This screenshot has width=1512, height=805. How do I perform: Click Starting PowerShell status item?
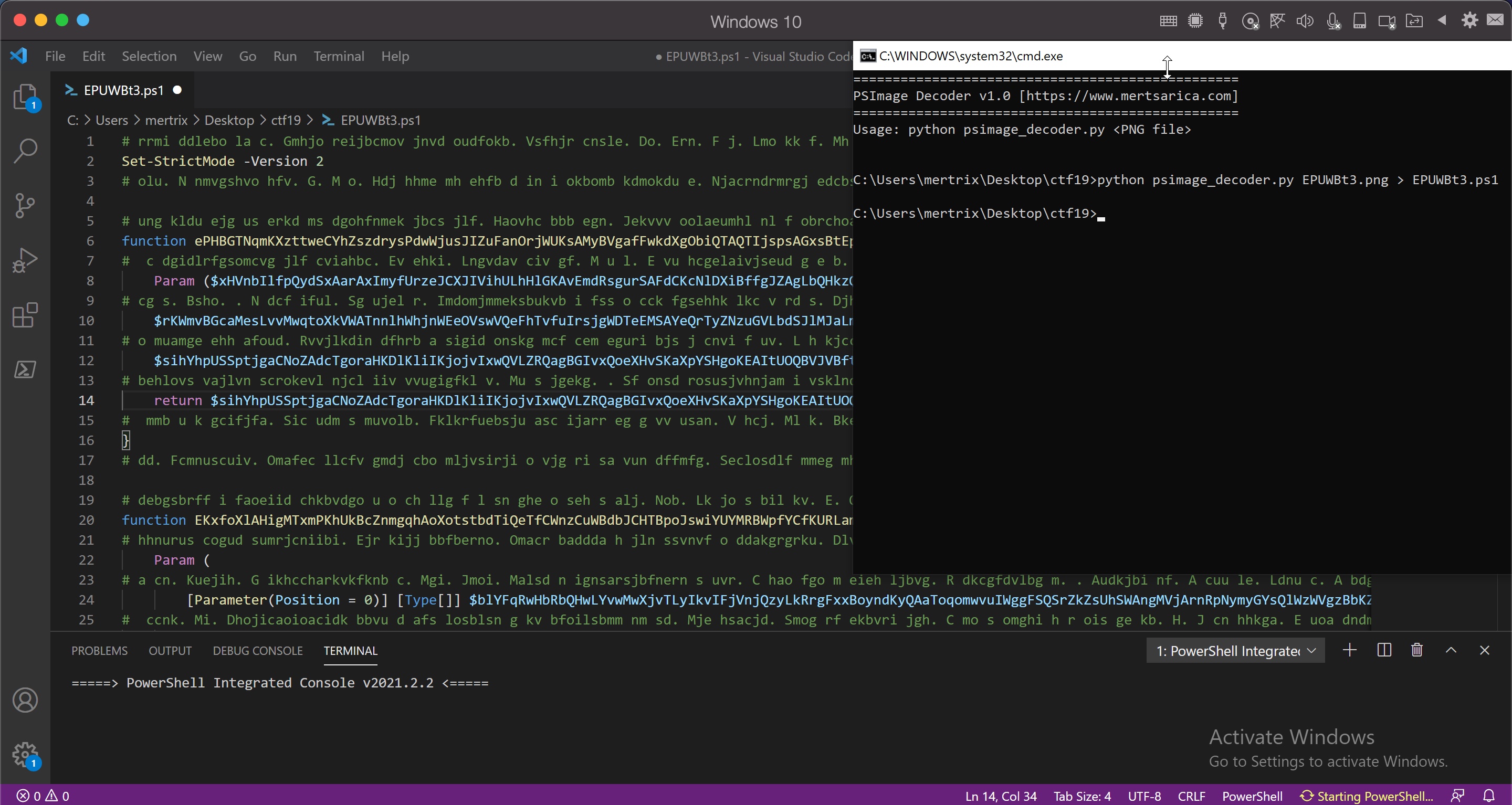point(1366,796)
